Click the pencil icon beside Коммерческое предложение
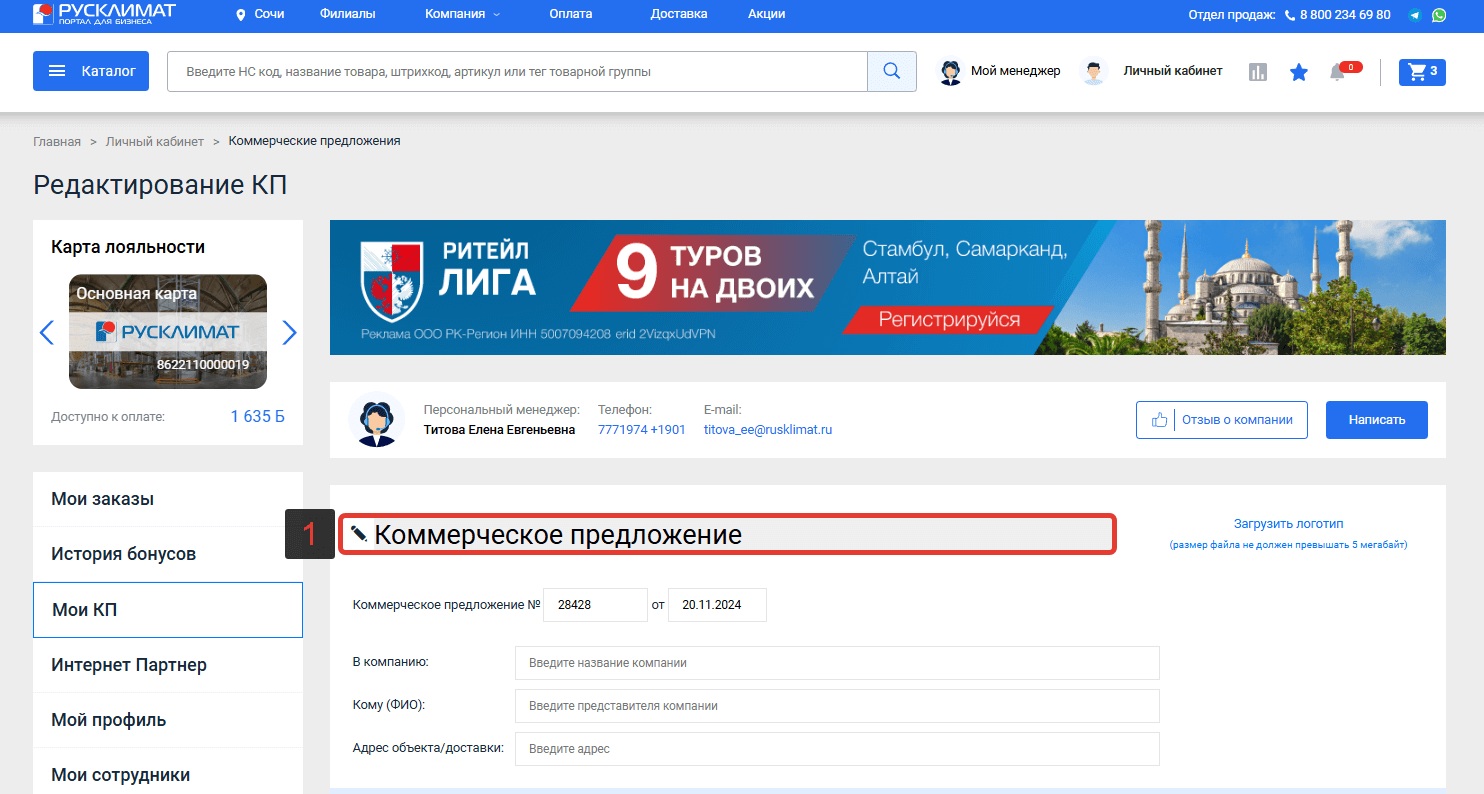 (360, 533)
